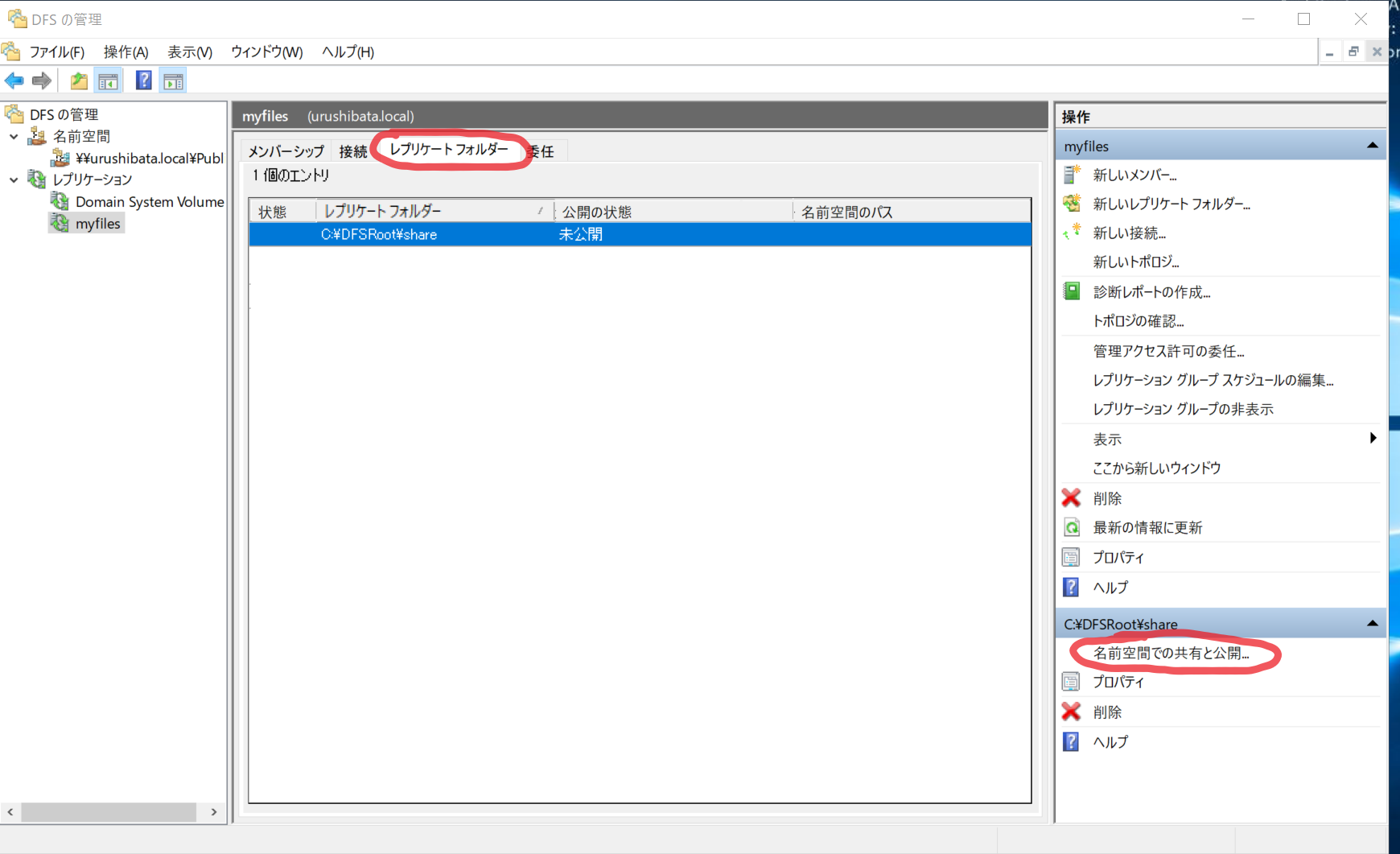Open the 操作(A) menu
This screenshot has height=854, width=1400.
[x=126, y=52]
